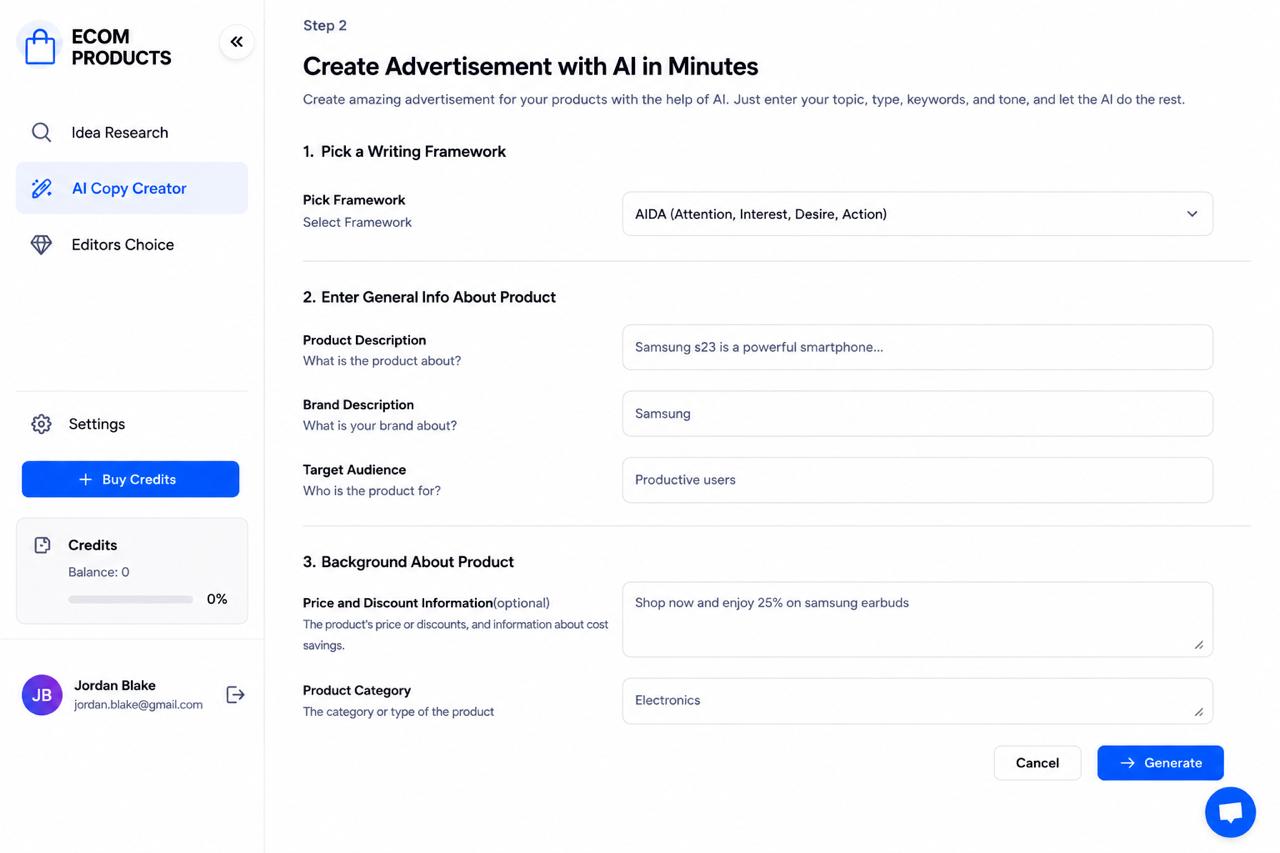Click the ECOM PRODUCTS brand name
1280x853 pixels.
121,47
